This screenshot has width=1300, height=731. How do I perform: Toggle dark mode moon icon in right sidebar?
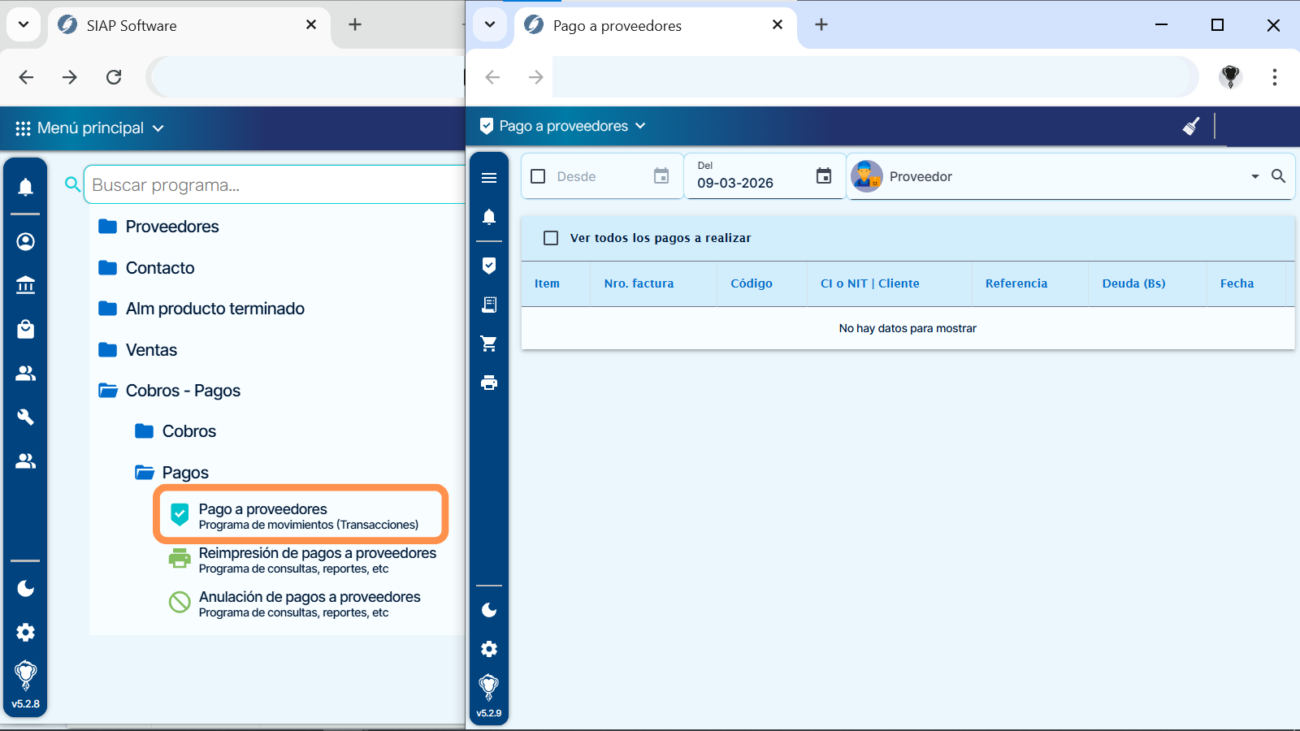(489, 610)
